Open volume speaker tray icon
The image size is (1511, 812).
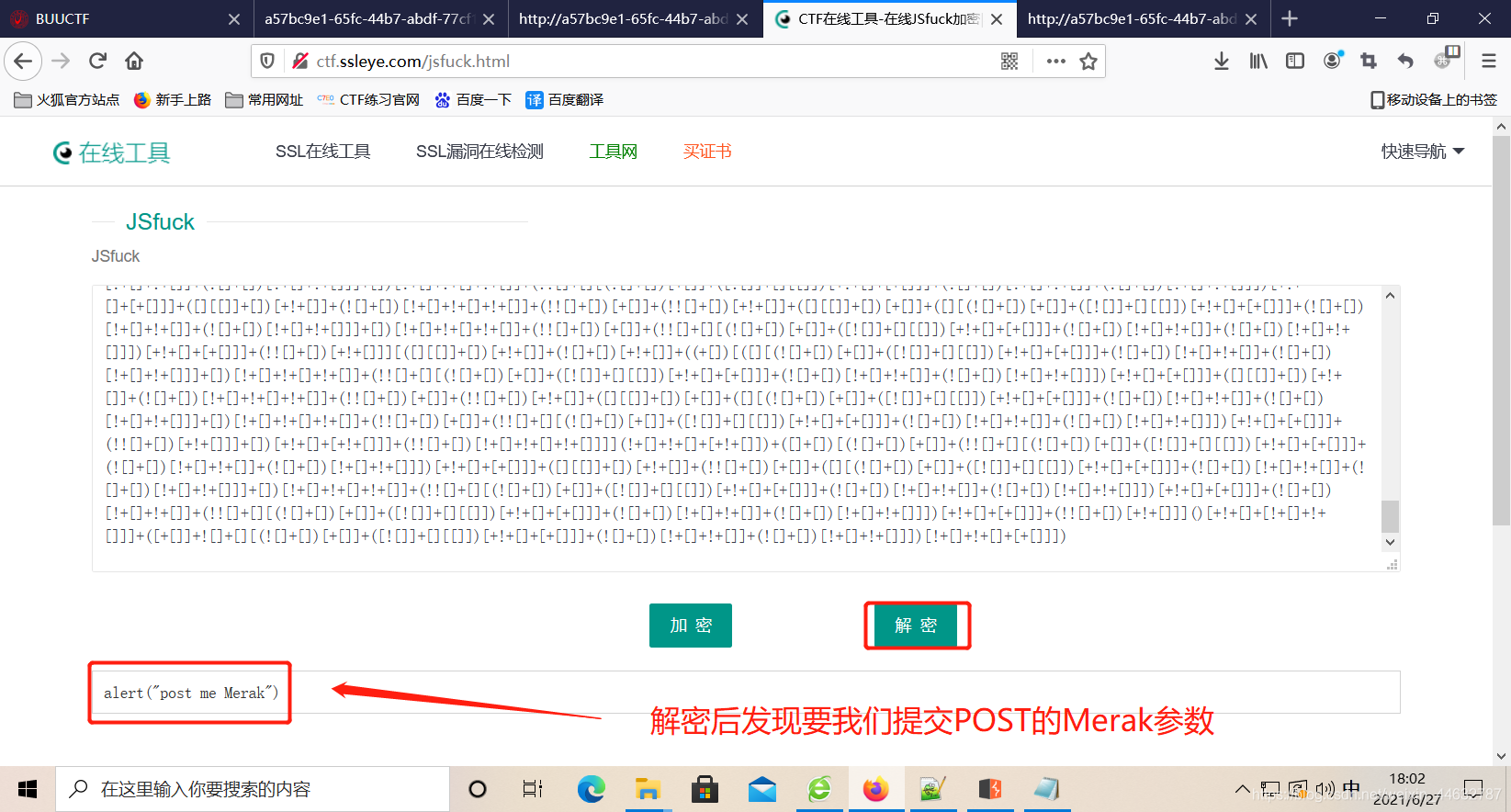click(1325, 789)
